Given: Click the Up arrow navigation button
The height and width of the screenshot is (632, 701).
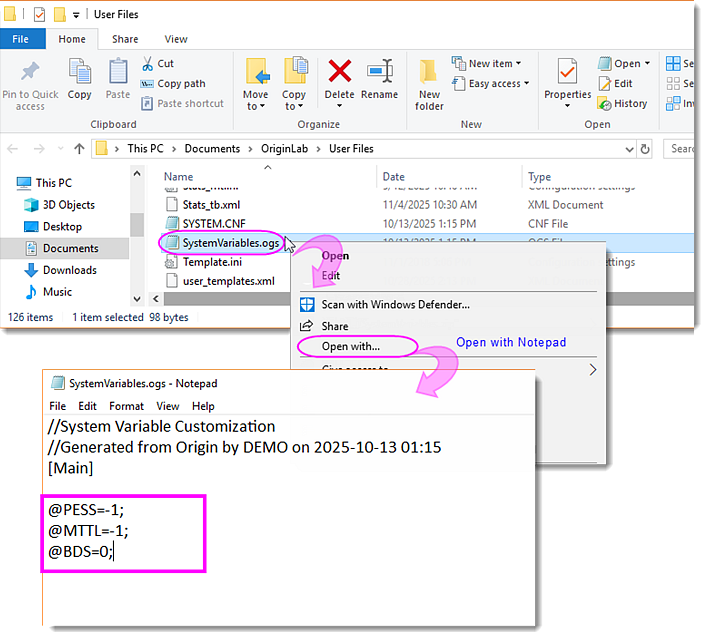Looking at the screenshot, I should click(79, 149).
